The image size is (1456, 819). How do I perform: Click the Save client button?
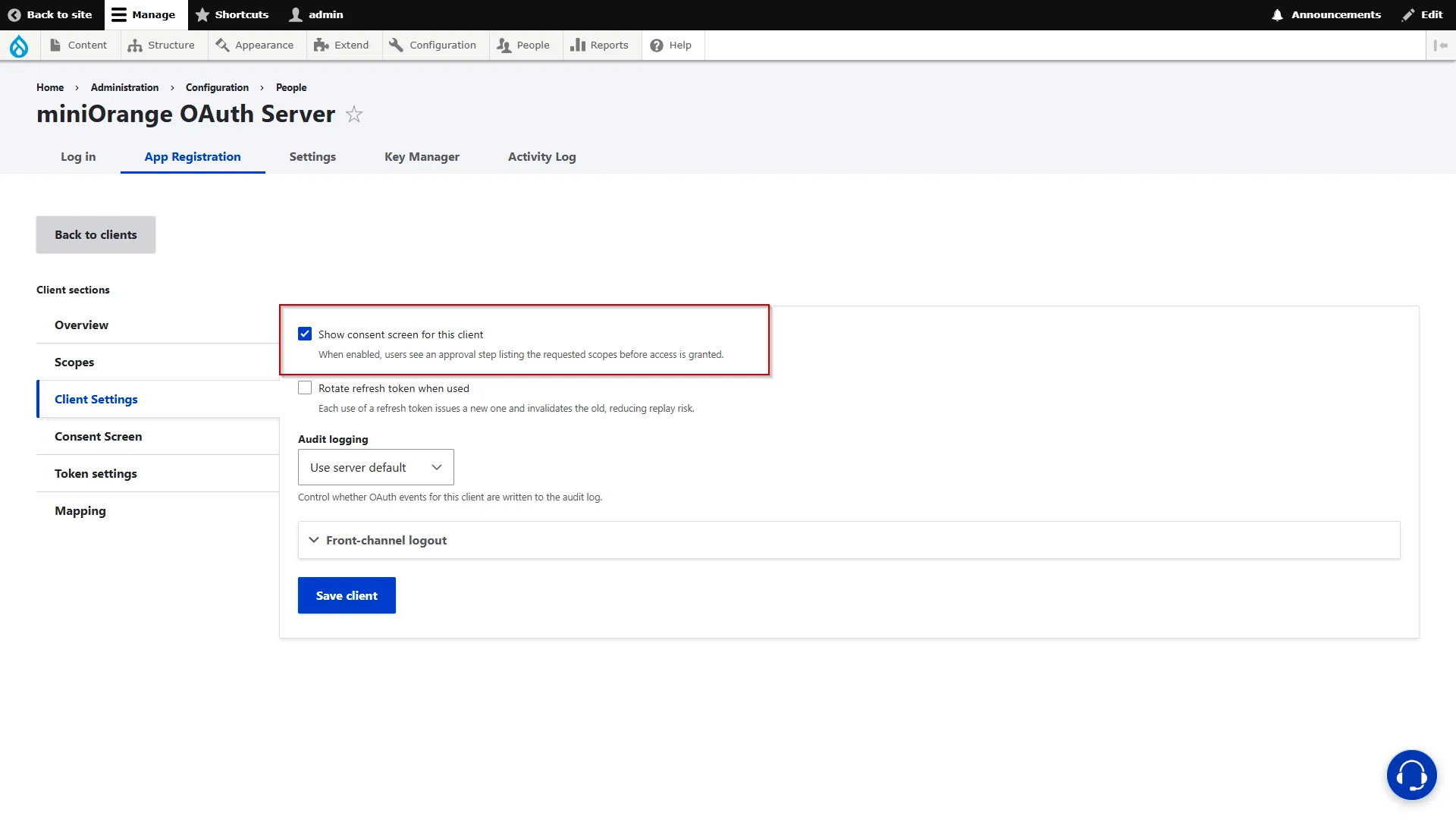coord(347,595)
